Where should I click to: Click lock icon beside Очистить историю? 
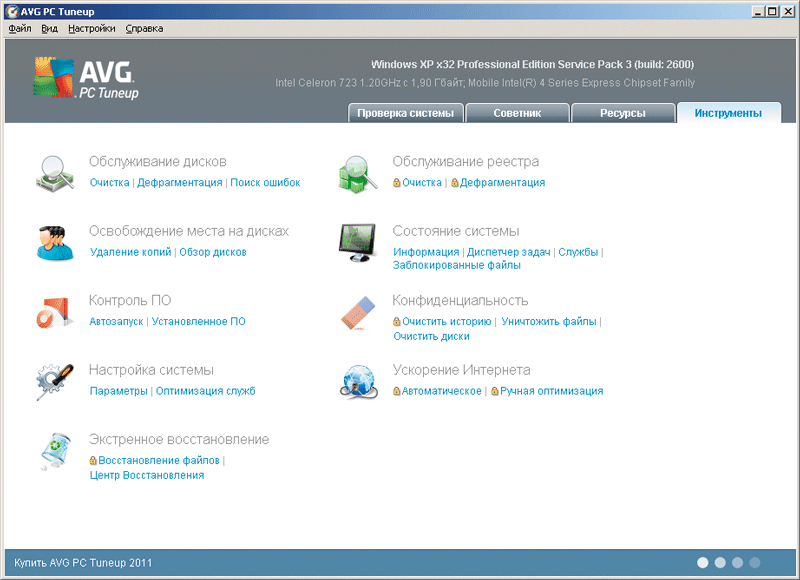pyautogui.click(x=396, y=321)
